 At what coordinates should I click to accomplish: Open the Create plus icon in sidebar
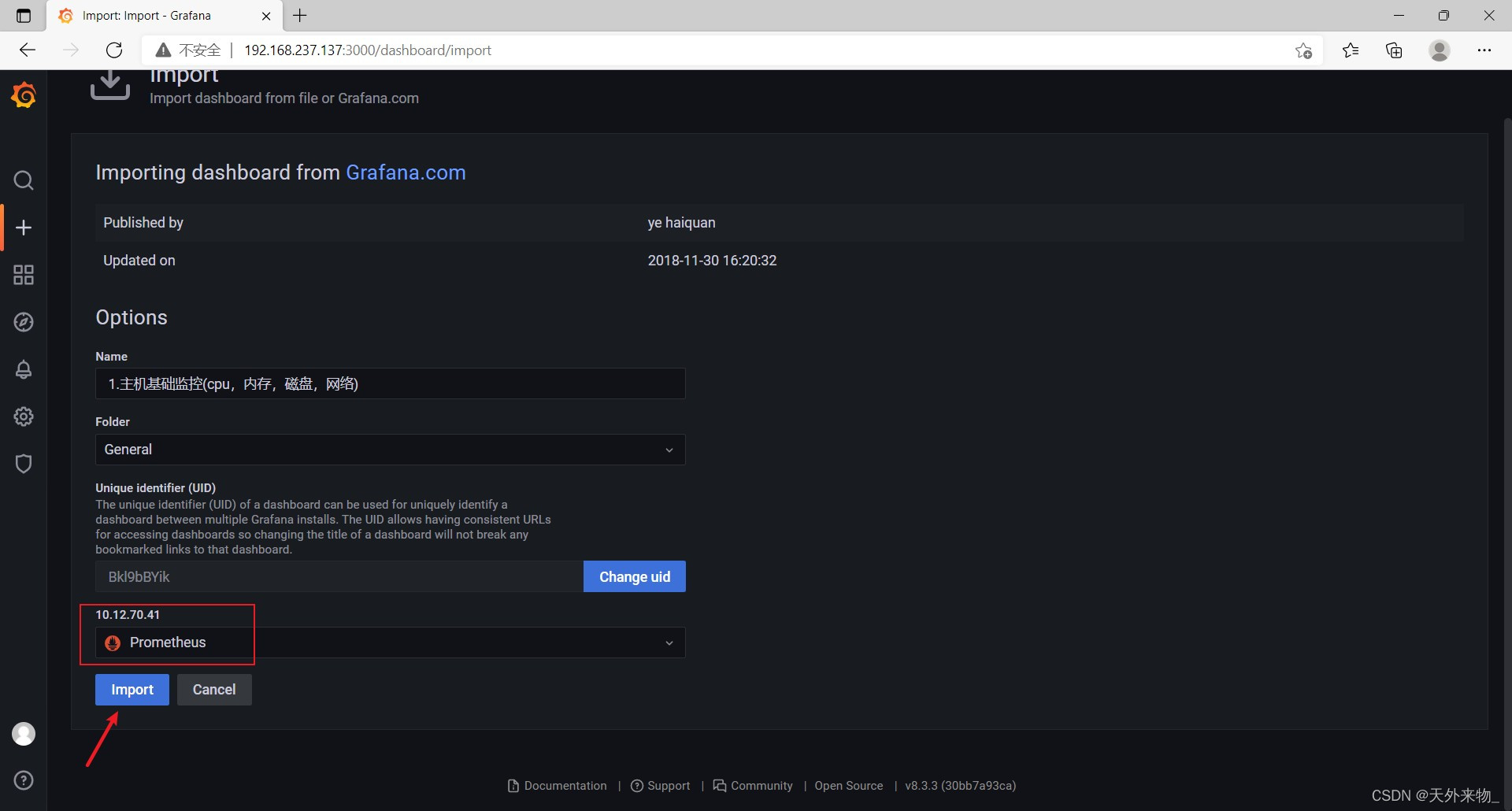[24, 228]
